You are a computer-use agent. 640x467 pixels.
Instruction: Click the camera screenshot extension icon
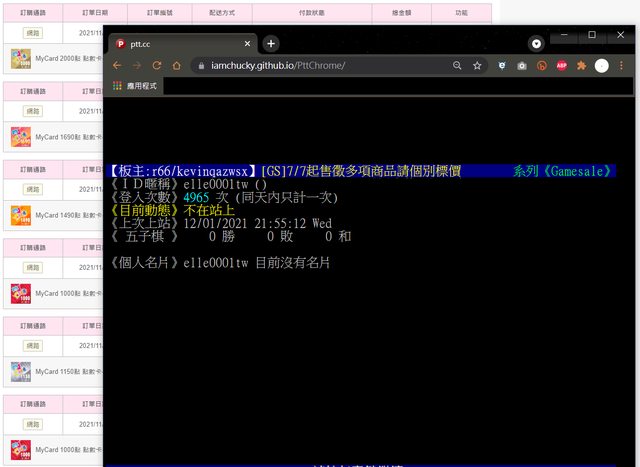coord(521,65)
